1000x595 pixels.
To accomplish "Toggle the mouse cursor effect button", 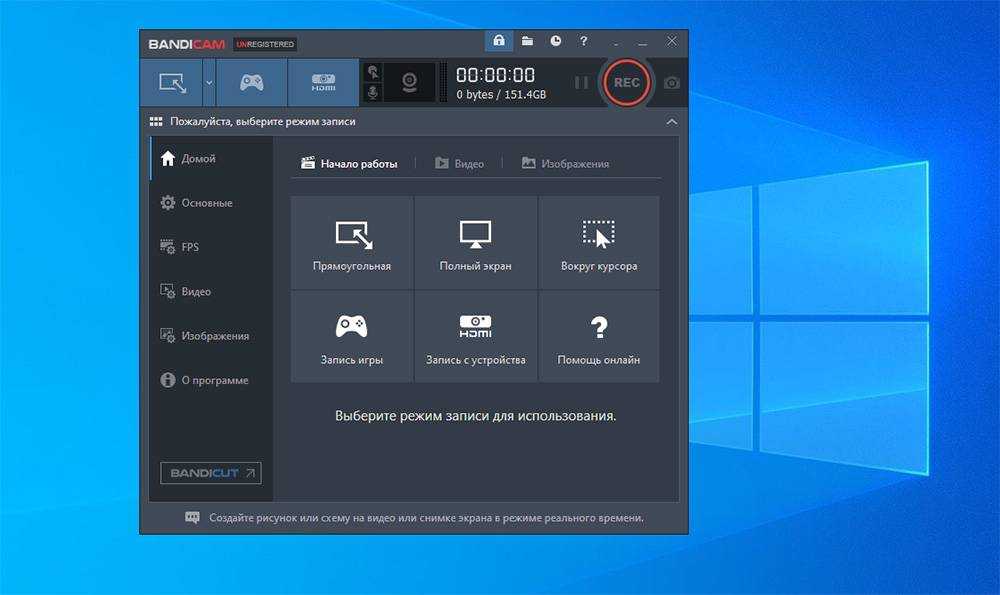I will [373, 72].
